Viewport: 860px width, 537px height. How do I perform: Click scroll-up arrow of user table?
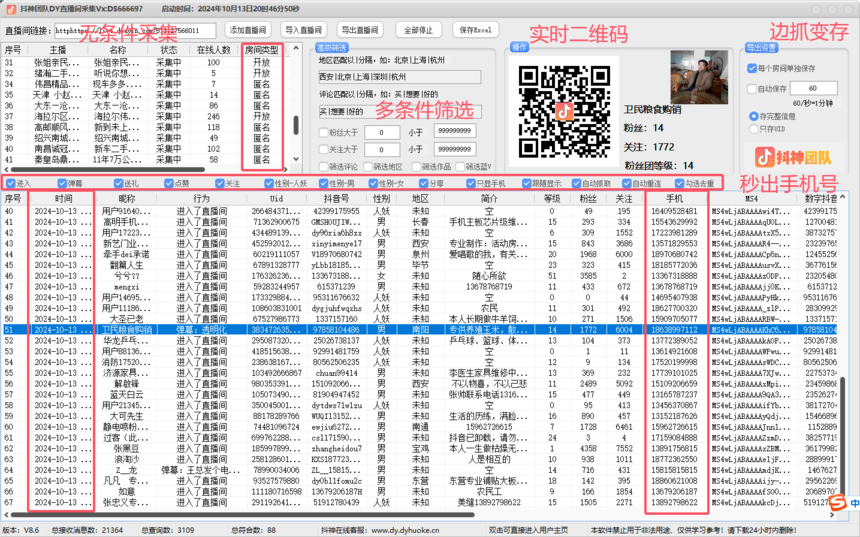[842, 196]
